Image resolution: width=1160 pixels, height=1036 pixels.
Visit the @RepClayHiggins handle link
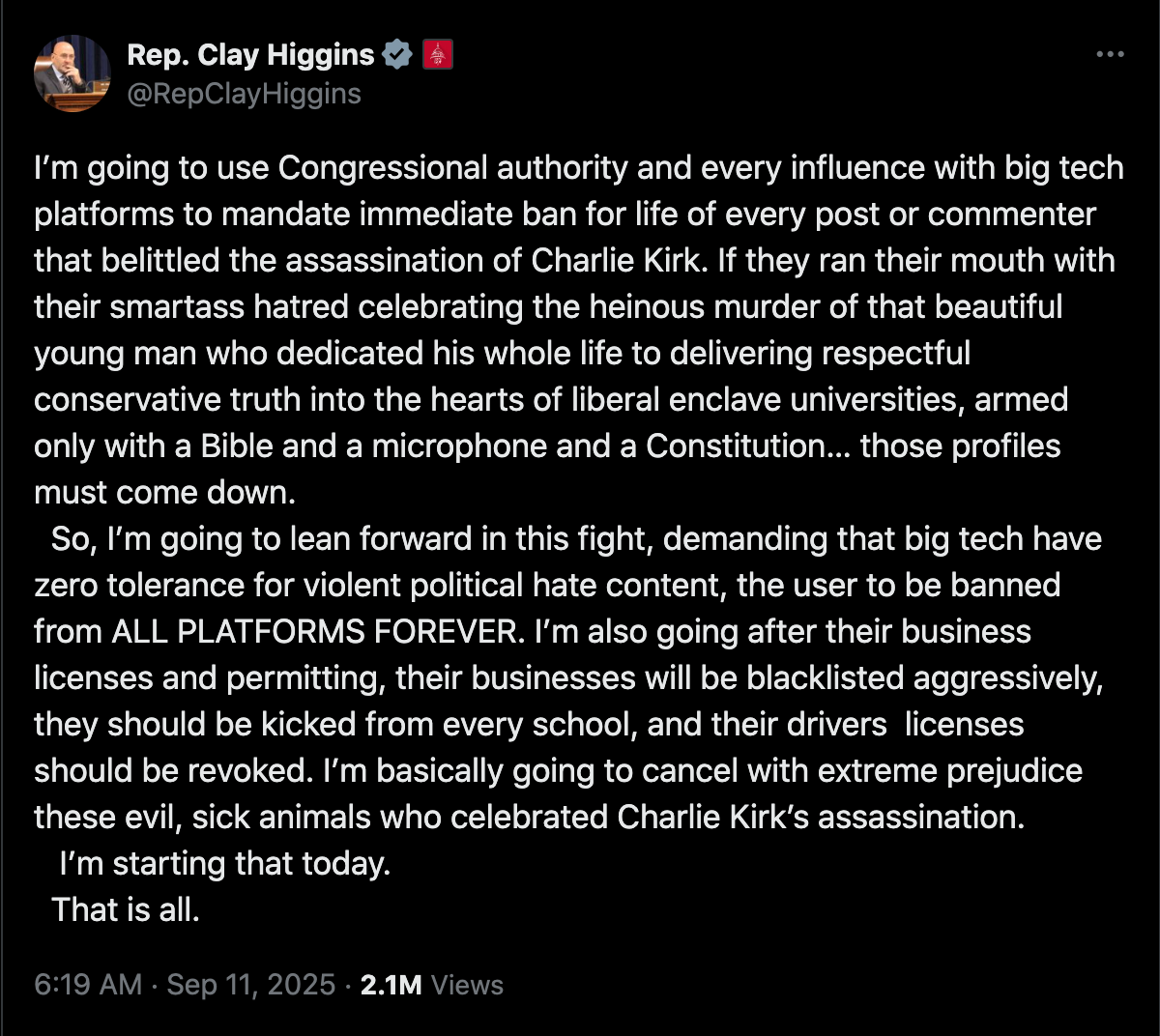tap(244, 94)
